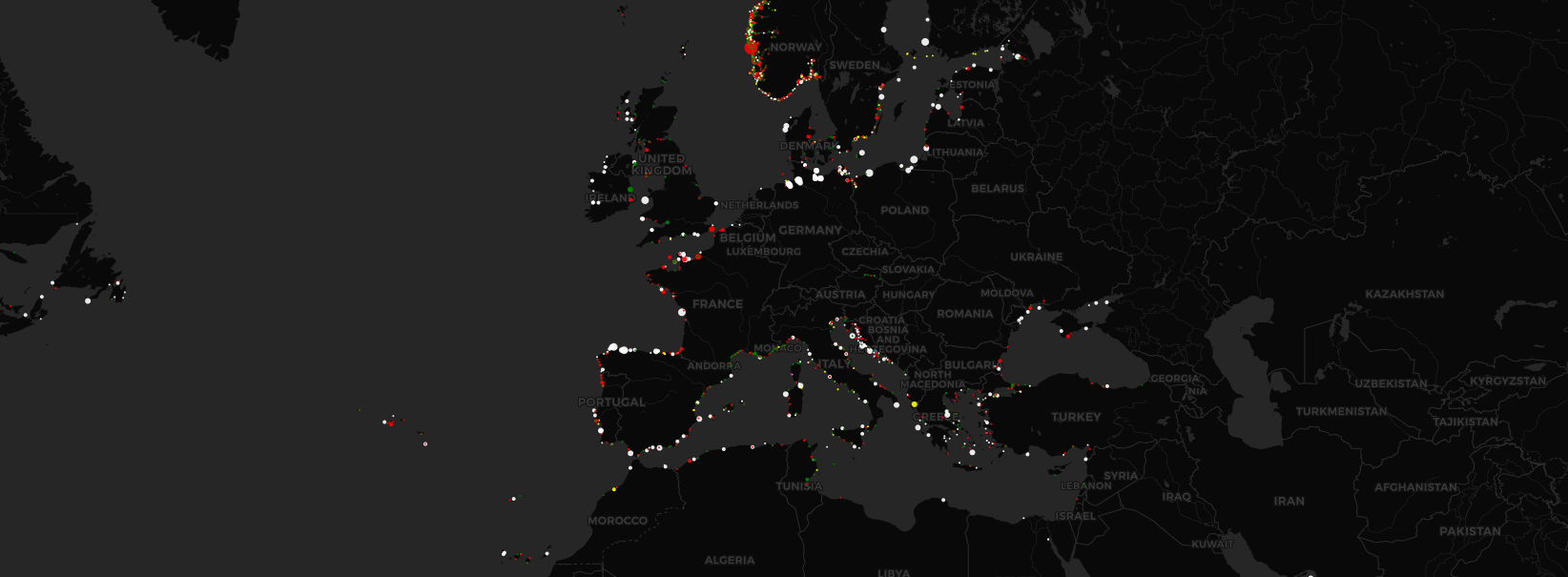Select the yellow marker west of Greece

915,404
